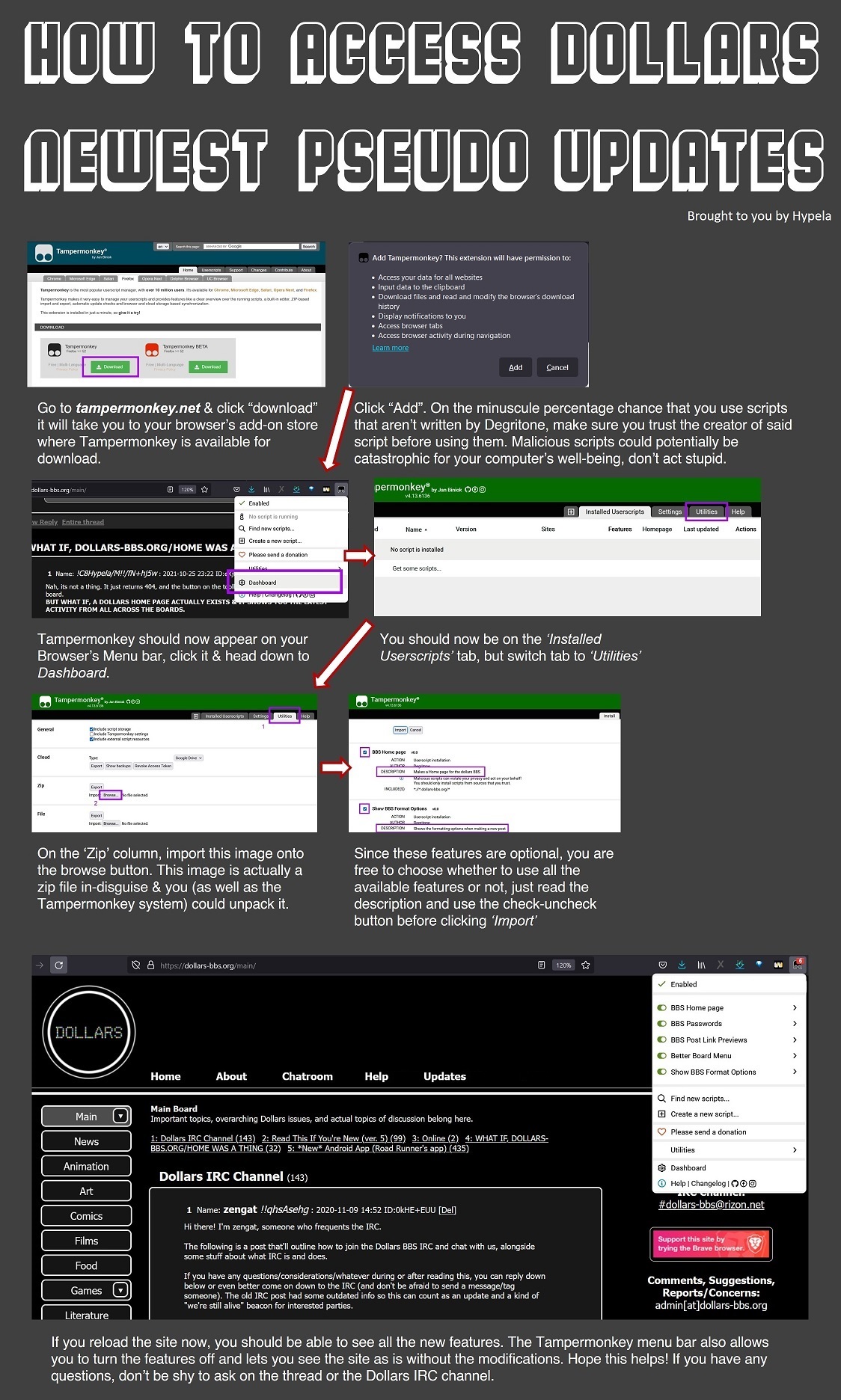Click the Google search field on tampermonkey.net

tap(251, 246)
